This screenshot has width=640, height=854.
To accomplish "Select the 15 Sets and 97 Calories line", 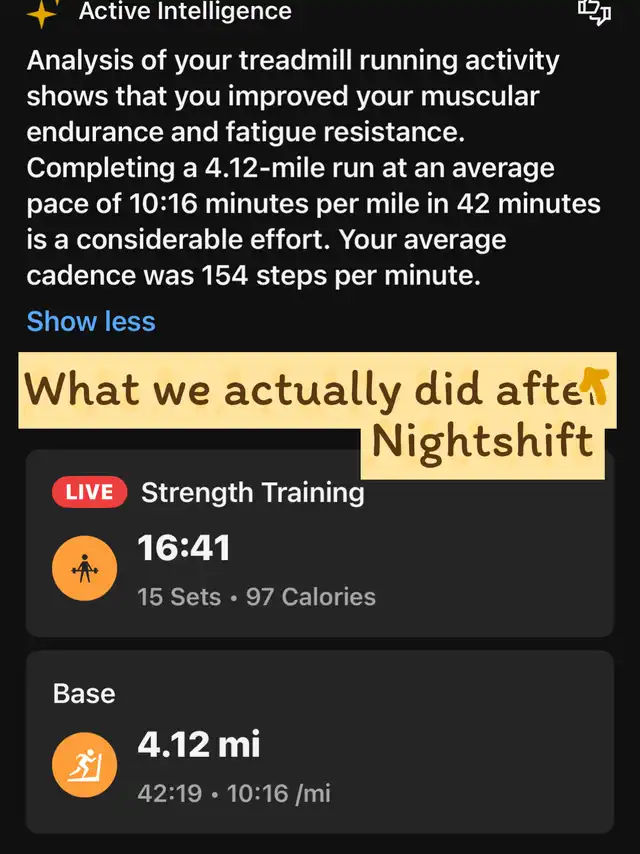I will tap(256, 597).
